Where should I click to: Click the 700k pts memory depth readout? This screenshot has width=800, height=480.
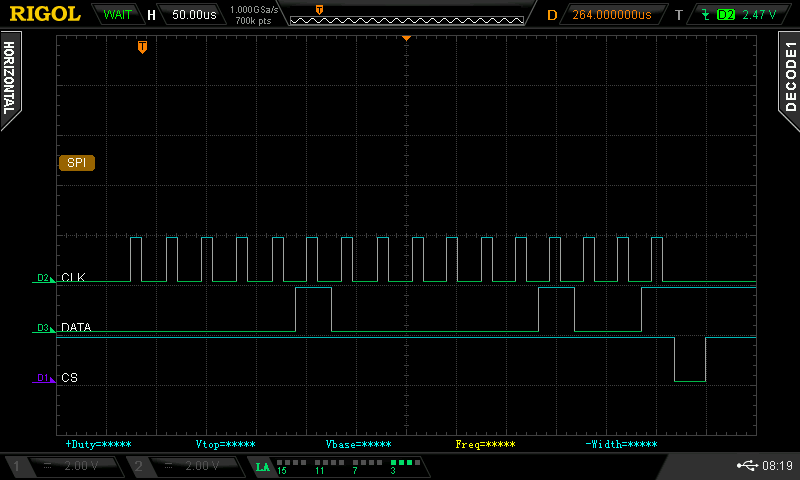253,21
